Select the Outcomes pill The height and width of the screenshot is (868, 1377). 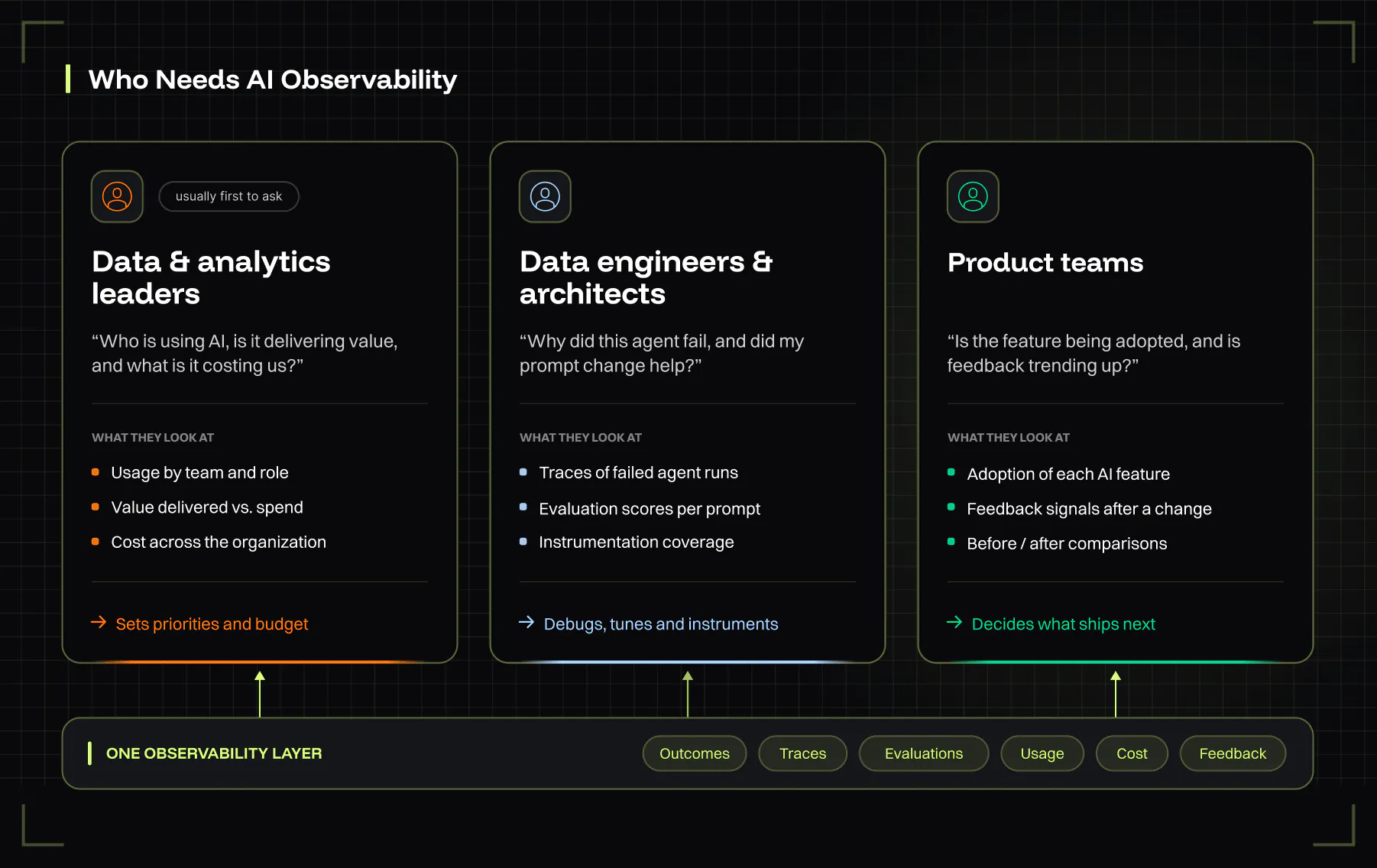695,753
